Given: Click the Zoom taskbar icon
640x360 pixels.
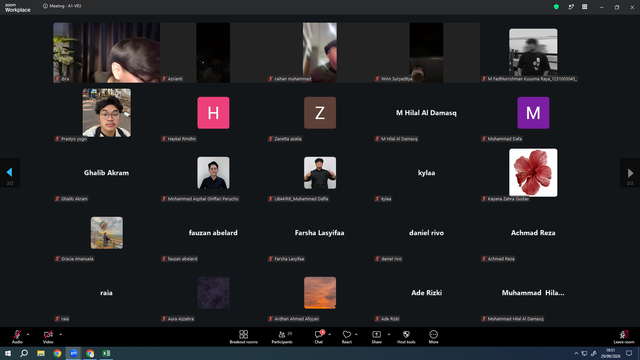Looking at the screenshot, I should tap(73, 353).
